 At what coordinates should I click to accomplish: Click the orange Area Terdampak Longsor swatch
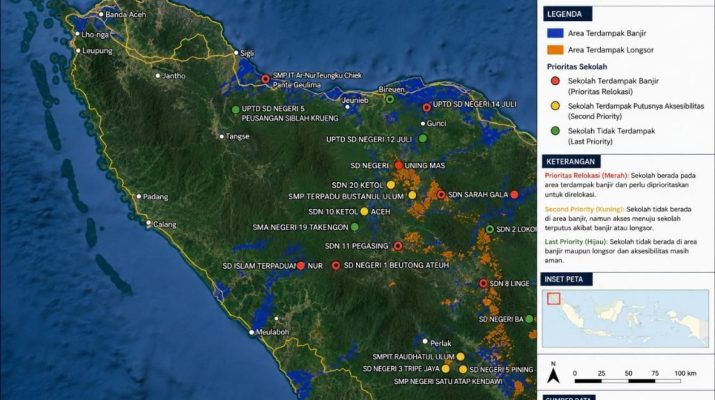pyautogui.click(x=555, y=50)
